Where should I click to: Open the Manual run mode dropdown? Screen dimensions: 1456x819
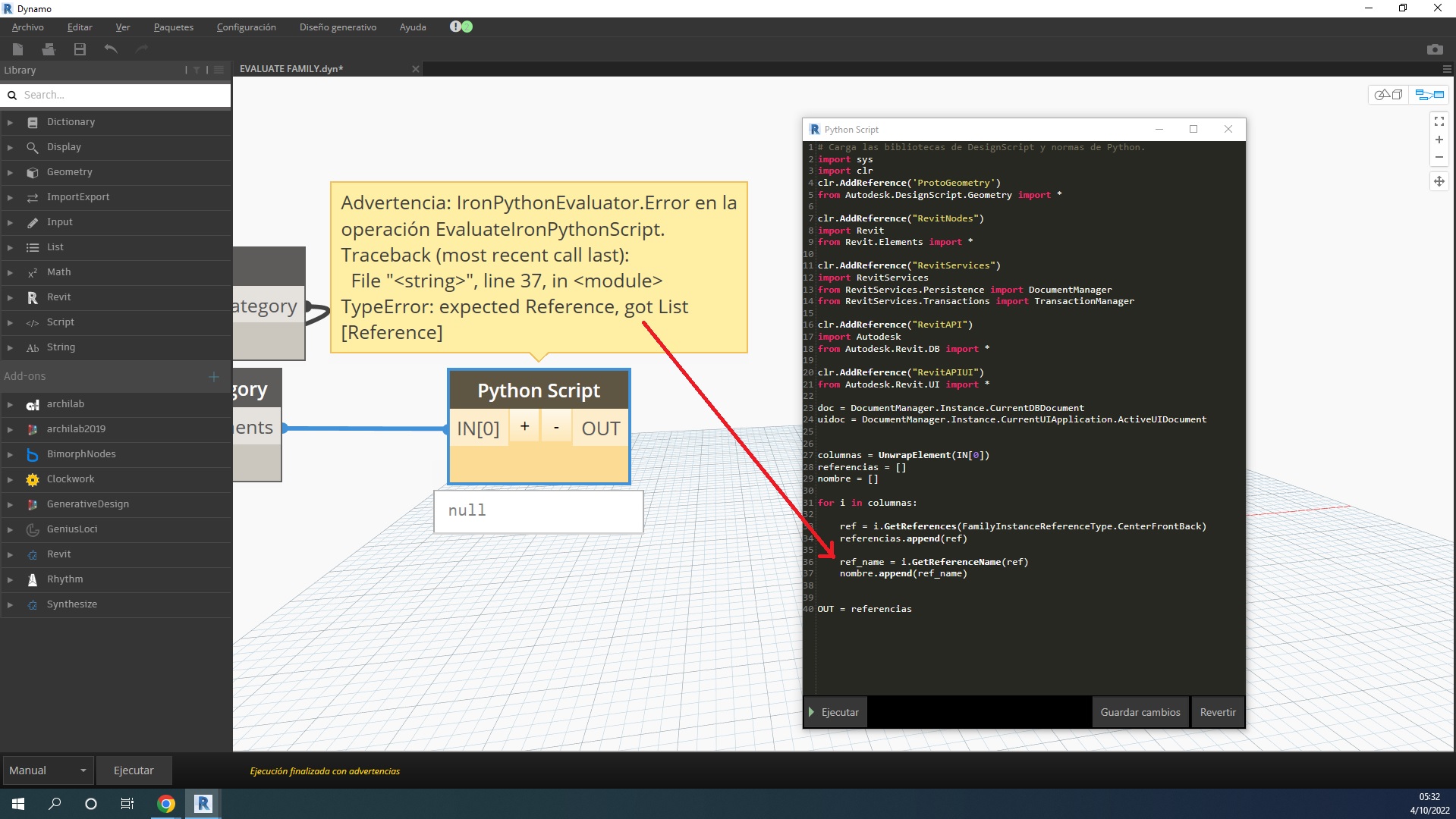pos(48,770)
